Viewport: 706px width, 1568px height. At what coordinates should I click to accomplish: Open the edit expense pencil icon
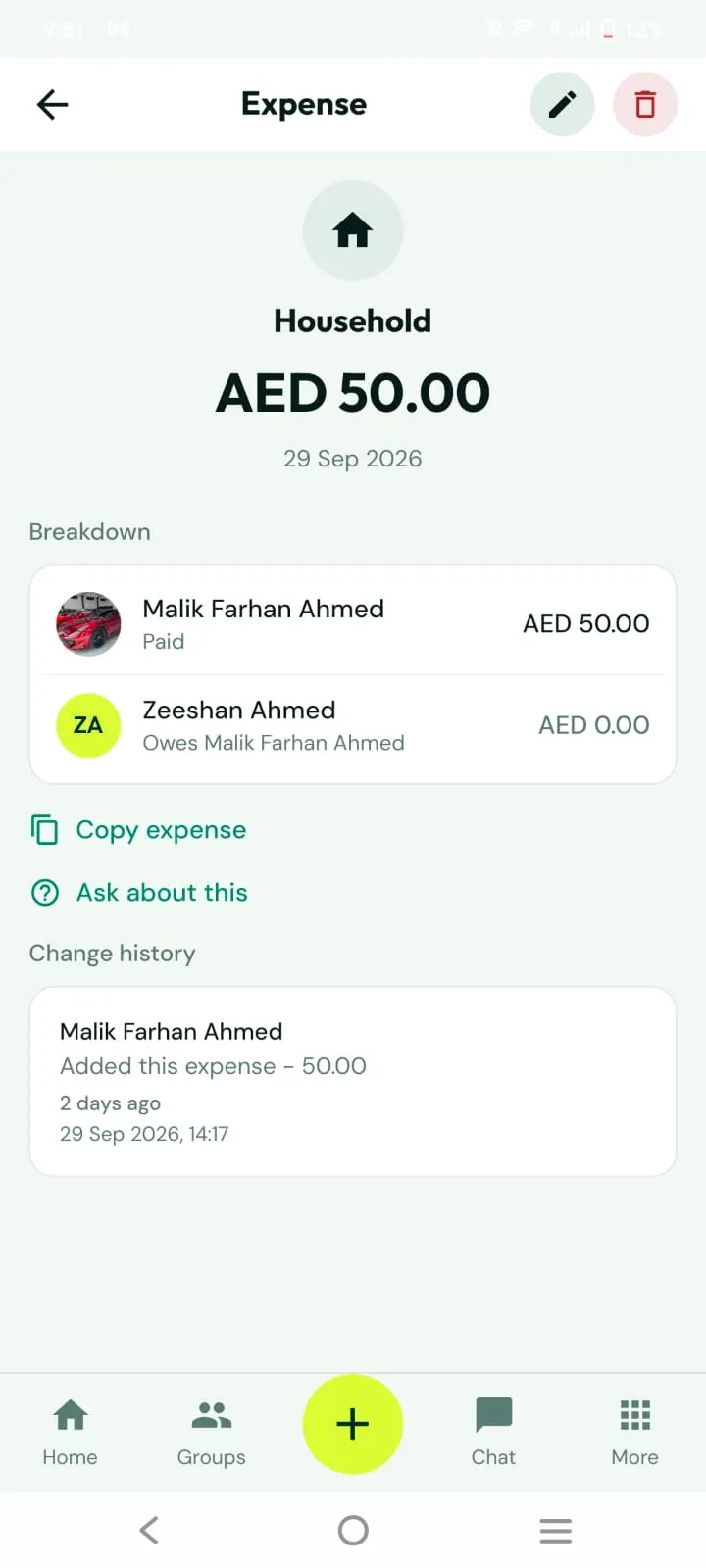click(x=562, y=104)
